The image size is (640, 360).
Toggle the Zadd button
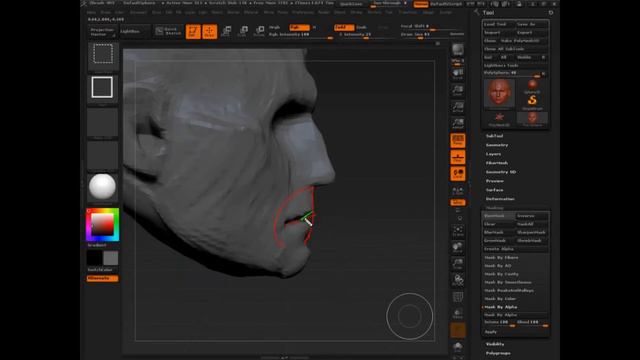tap(344, 27)
